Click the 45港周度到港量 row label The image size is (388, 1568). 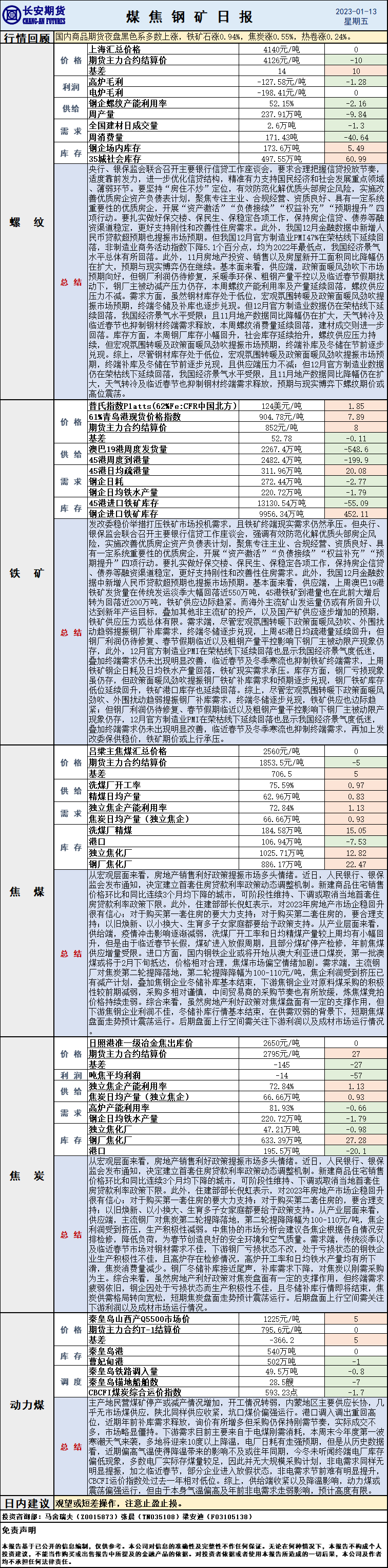119,460
